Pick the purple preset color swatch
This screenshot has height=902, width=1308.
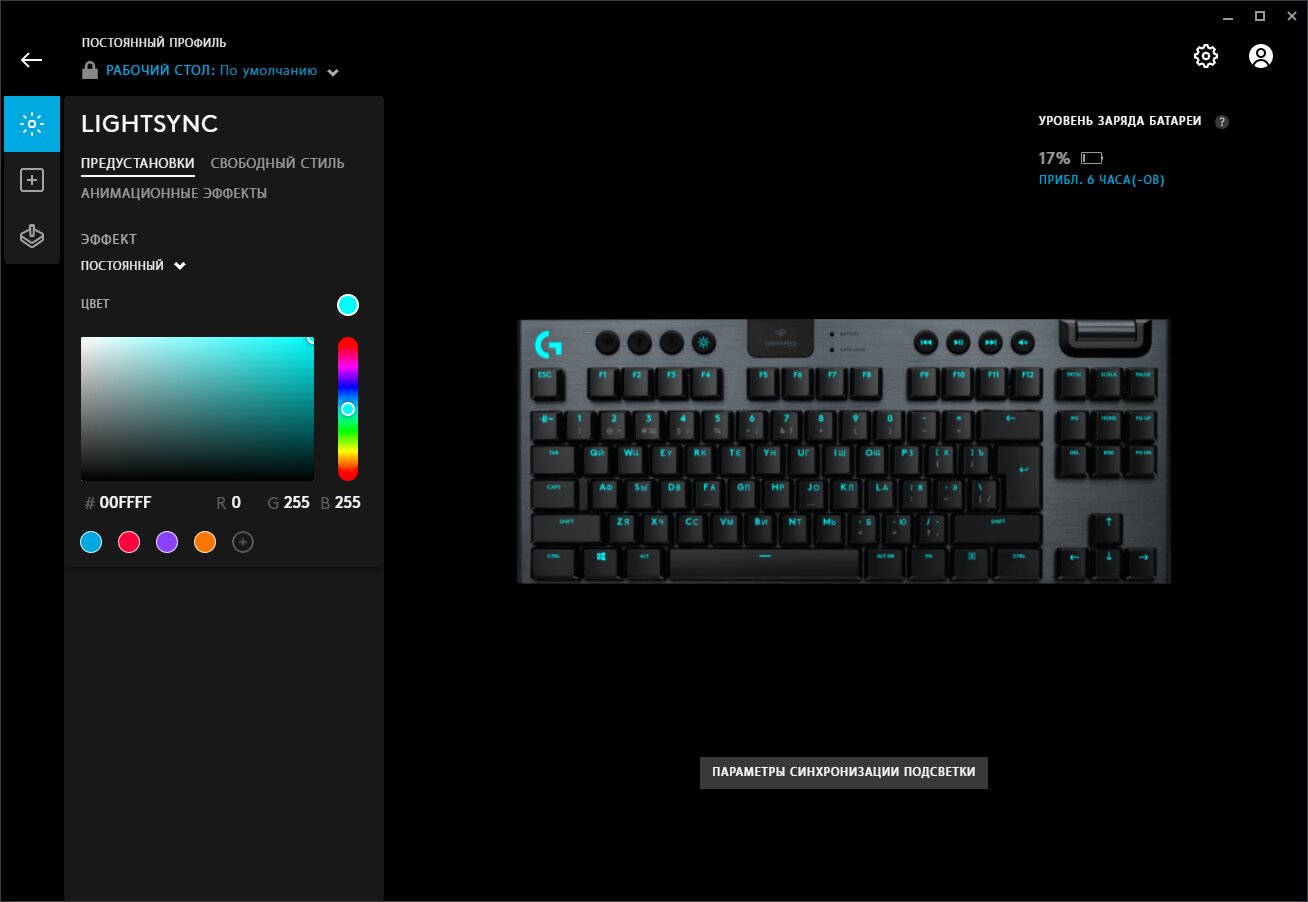(167, 542)
